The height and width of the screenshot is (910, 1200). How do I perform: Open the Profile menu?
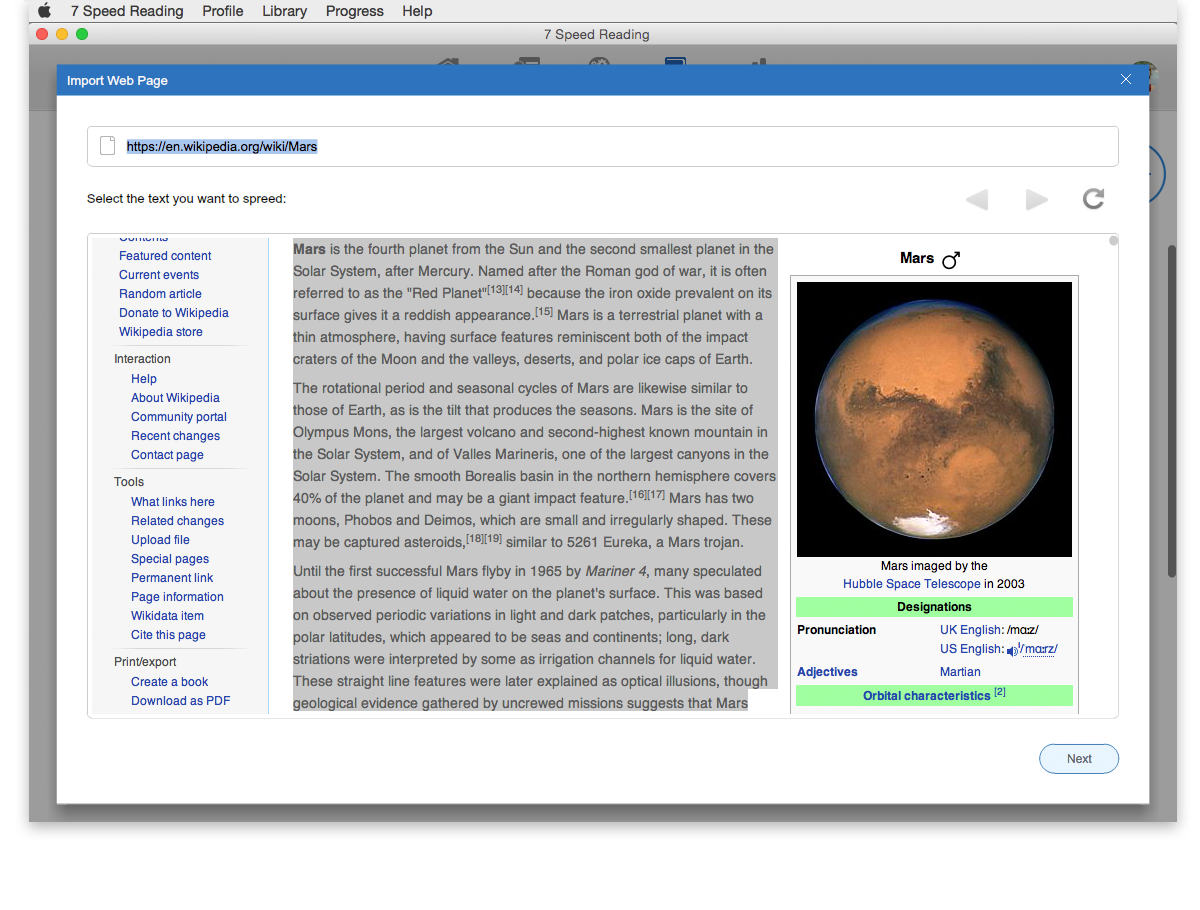(x=222, y=11)
